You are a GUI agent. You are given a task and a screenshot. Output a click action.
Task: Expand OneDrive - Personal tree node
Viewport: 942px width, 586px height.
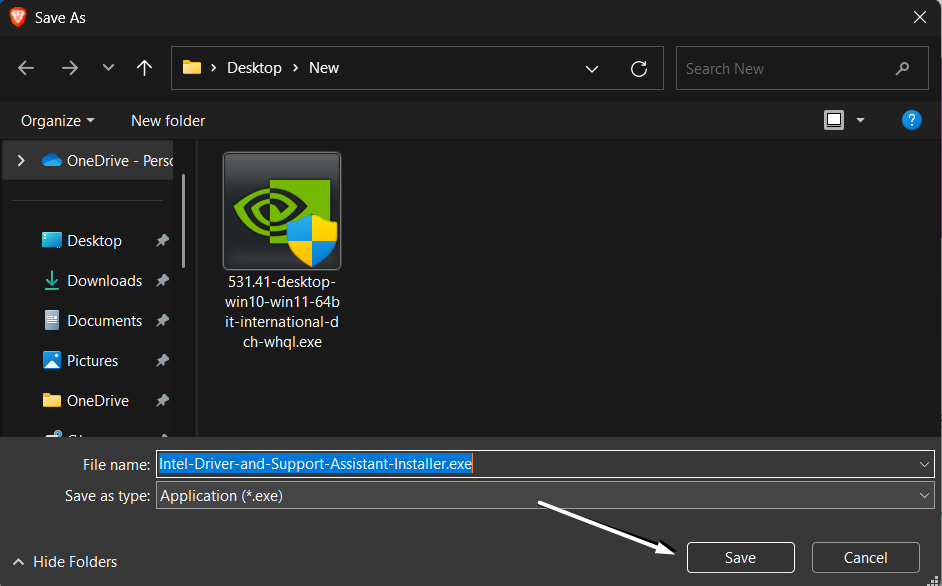[x=21, y=160]
